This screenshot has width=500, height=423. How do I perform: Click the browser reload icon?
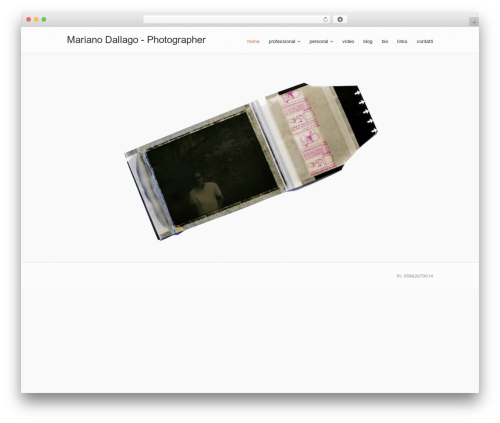[x=325, y=20]
